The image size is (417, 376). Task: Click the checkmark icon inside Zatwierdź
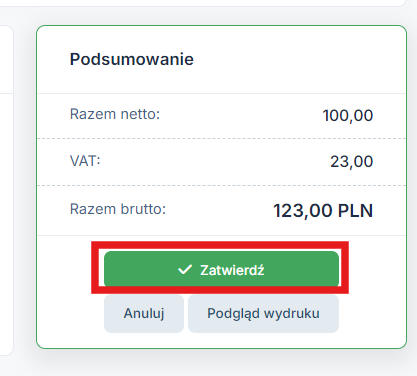(185, 269)
